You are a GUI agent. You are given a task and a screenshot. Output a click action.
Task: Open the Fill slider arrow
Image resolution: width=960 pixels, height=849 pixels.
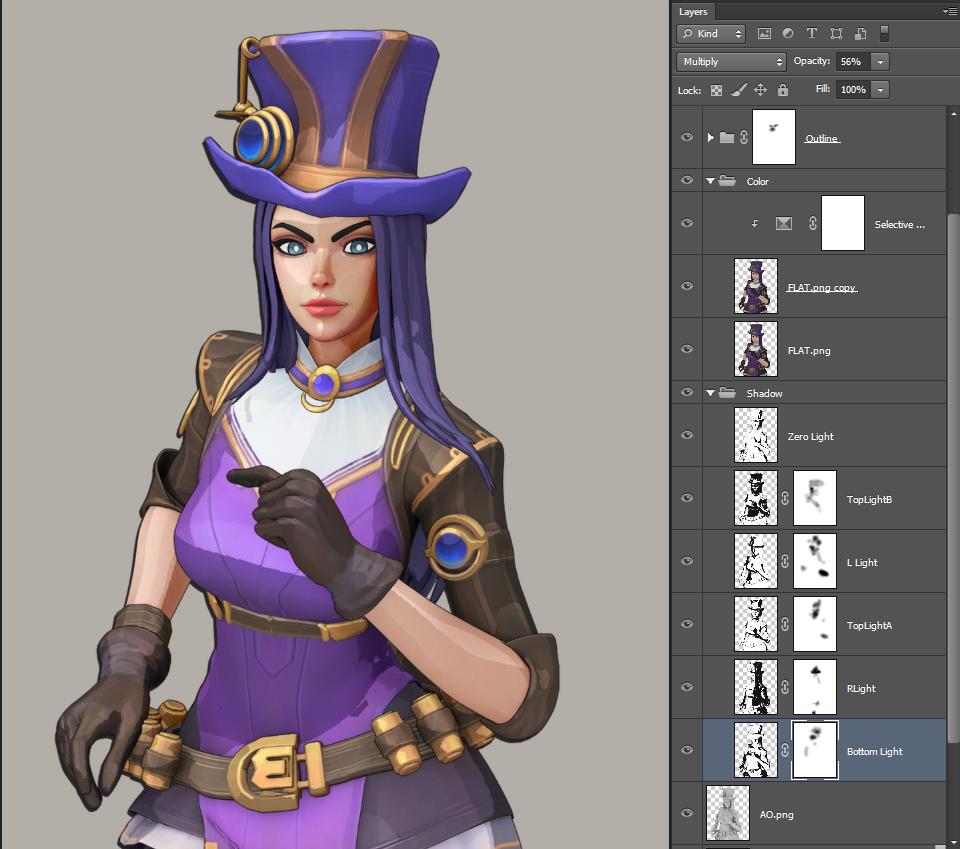(880, 90)
